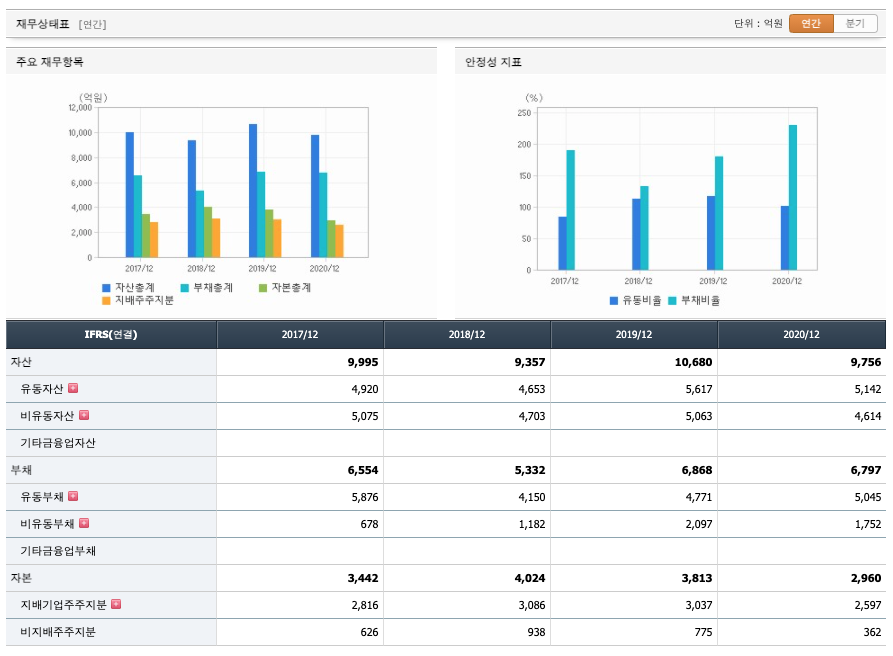Screen dimensions: 893x656
Task: Select asset total value 9,756
Action: point(866,362)
